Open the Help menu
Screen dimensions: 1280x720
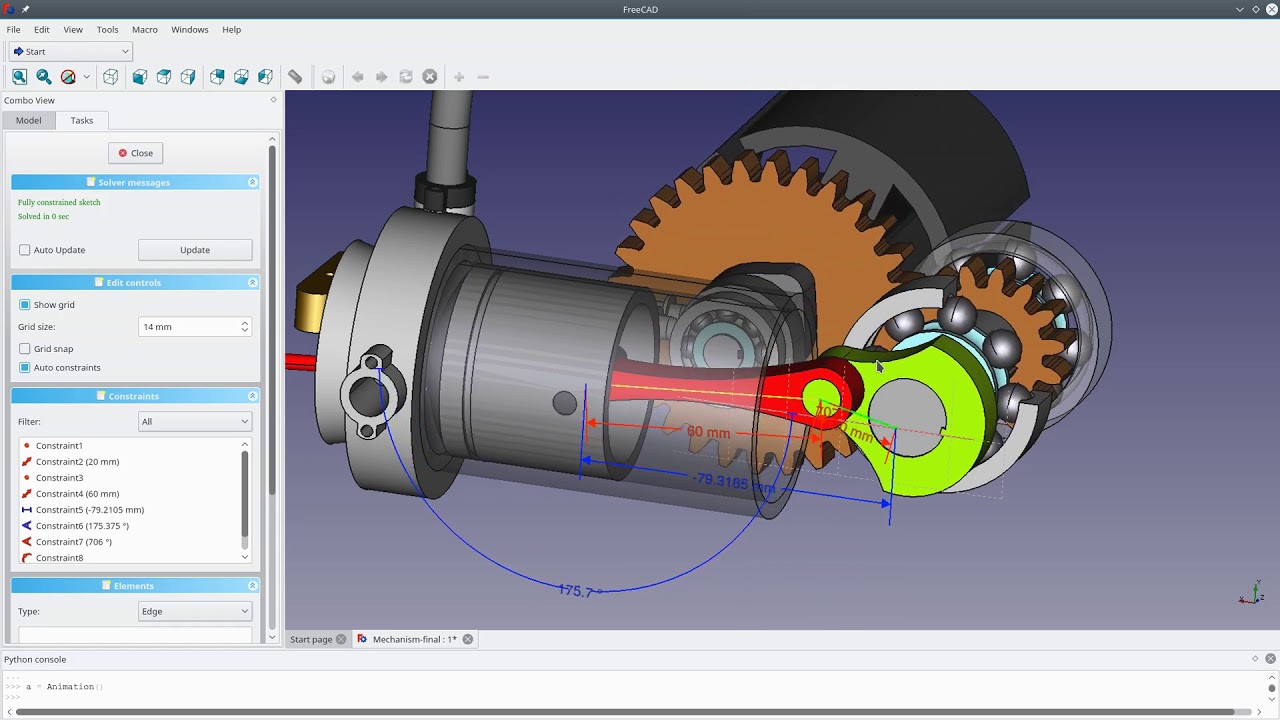click(231, 30)
